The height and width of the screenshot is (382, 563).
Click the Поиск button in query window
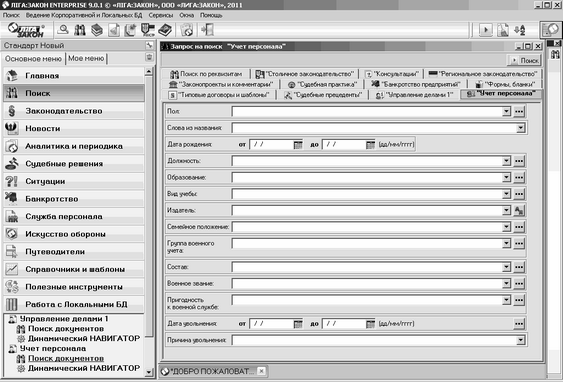pos(525,60)
